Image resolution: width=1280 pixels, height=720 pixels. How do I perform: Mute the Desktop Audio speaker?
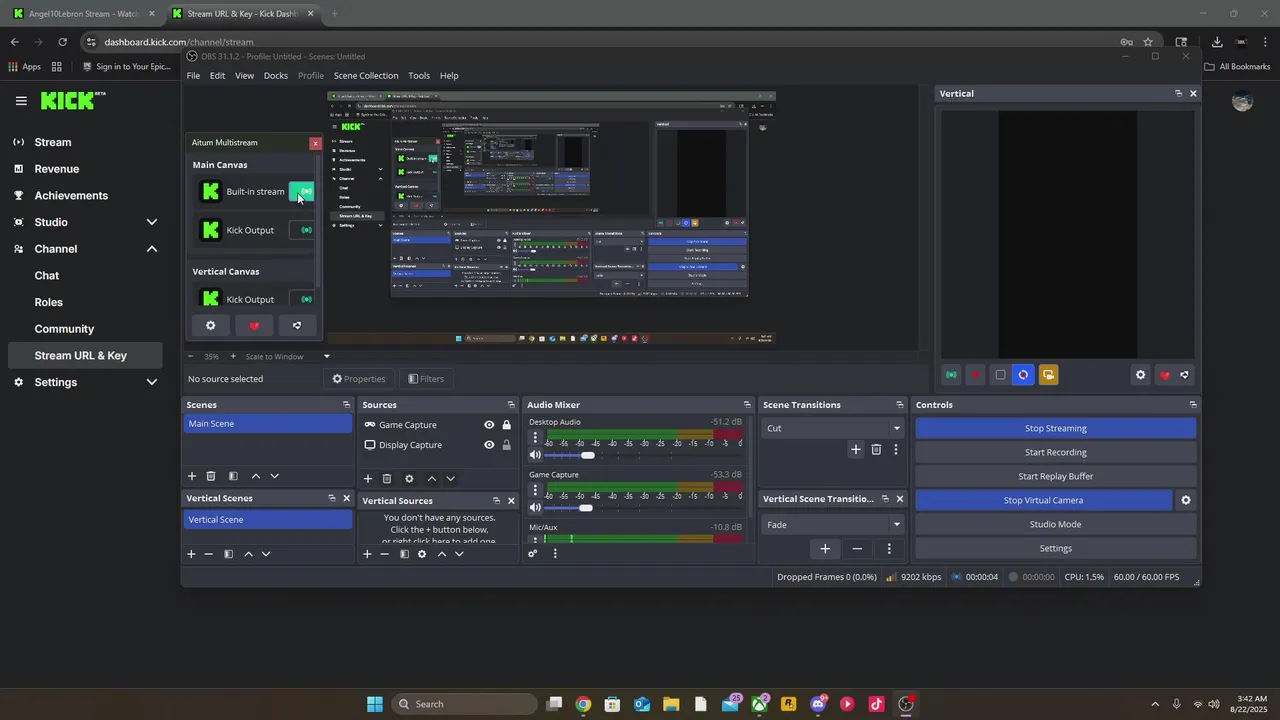tap(535, 455)
